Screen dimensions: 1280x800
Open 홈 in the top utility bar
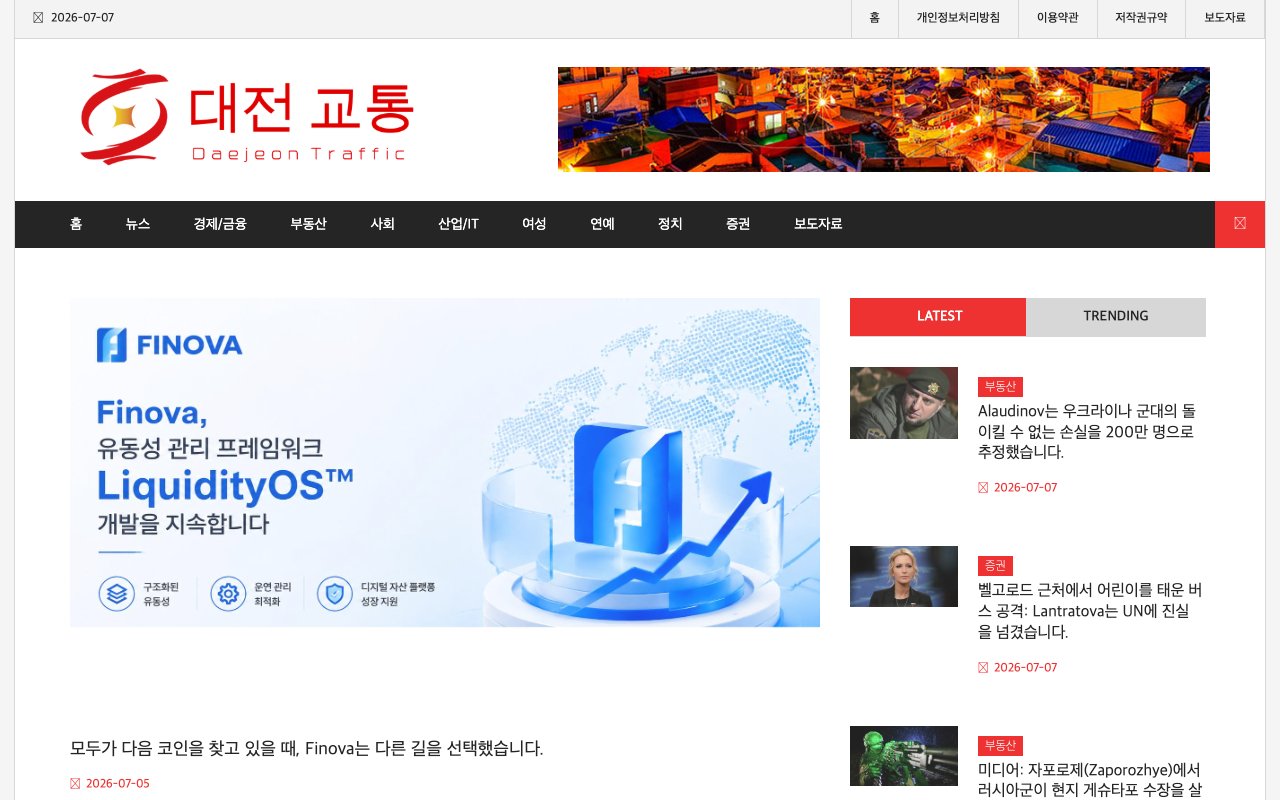[x=875, y=18]
